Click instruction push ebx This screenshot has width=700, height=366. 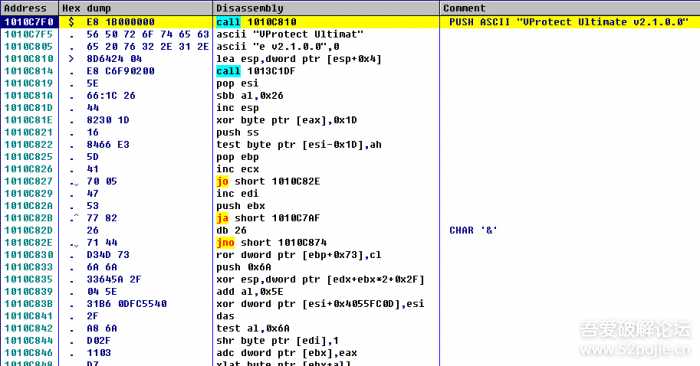[x=240, y=206]
